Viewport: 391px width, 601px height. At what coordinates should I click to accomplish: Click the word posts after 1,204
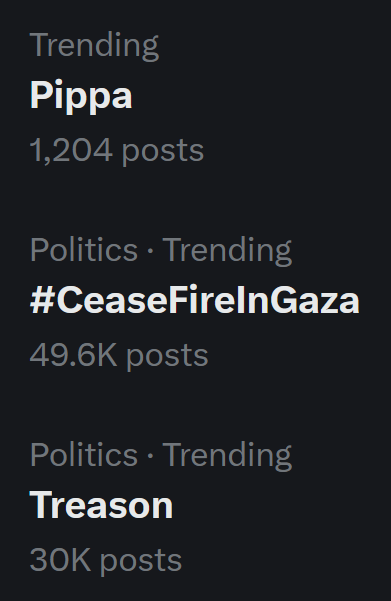pyautogui.click(x=163, y=152)
